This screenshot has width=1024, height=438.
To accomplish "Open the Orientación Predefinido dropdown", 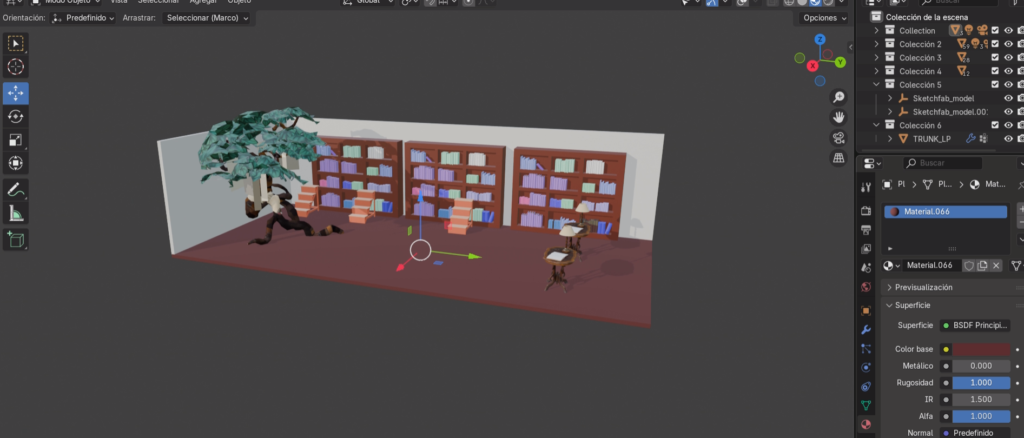I will coord(83,18).
